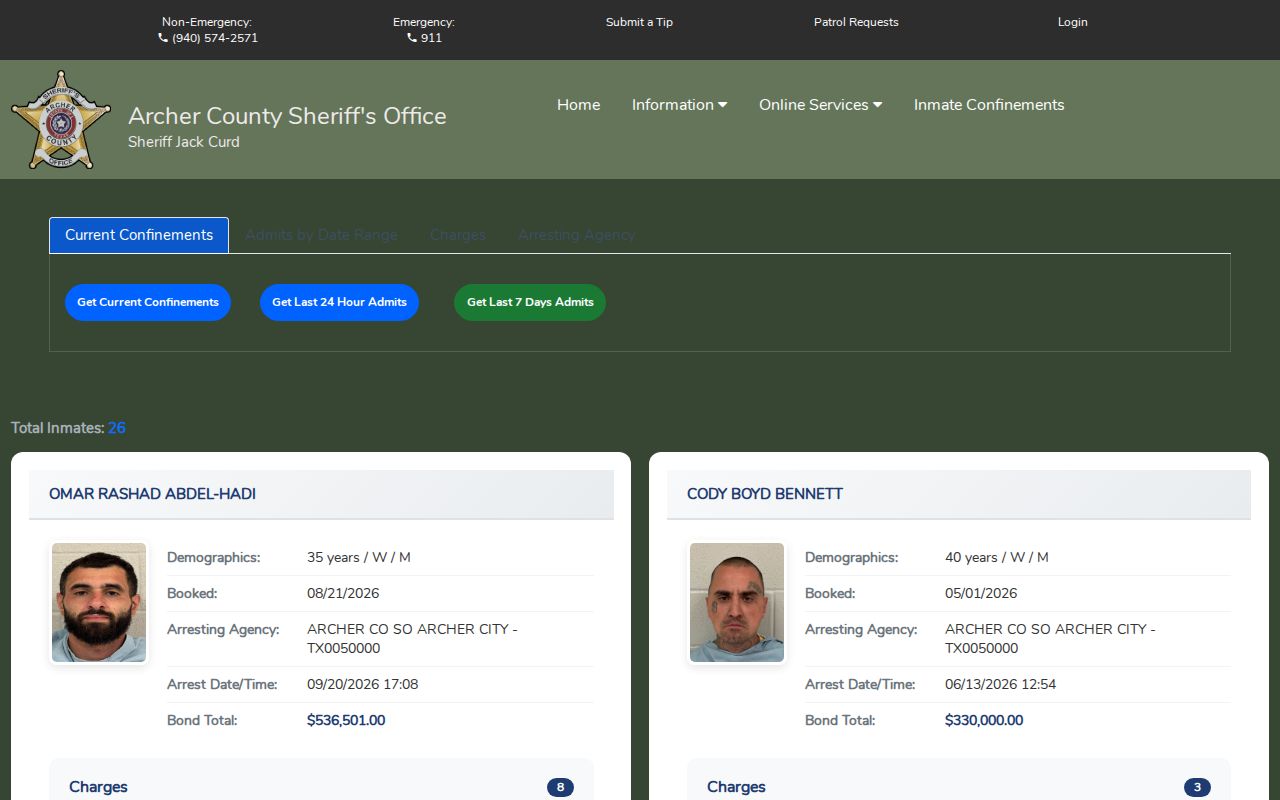1280x800 pixels.
Task: Click the arrest time 09/20/2026 17:08
Action: (363, 685)
